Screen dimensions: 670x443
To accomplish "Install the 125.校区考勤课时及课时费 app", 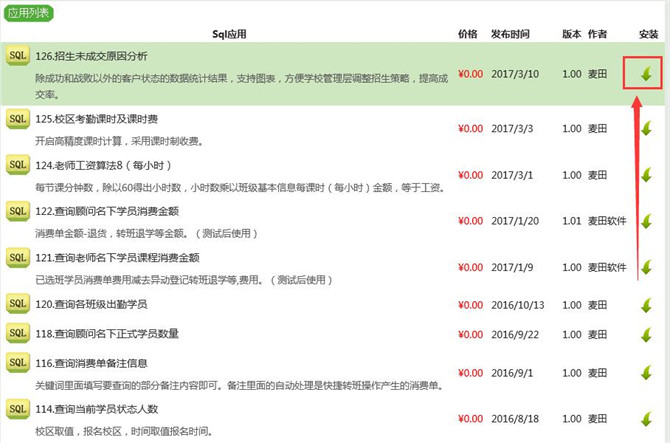I will tap(646, 128).
